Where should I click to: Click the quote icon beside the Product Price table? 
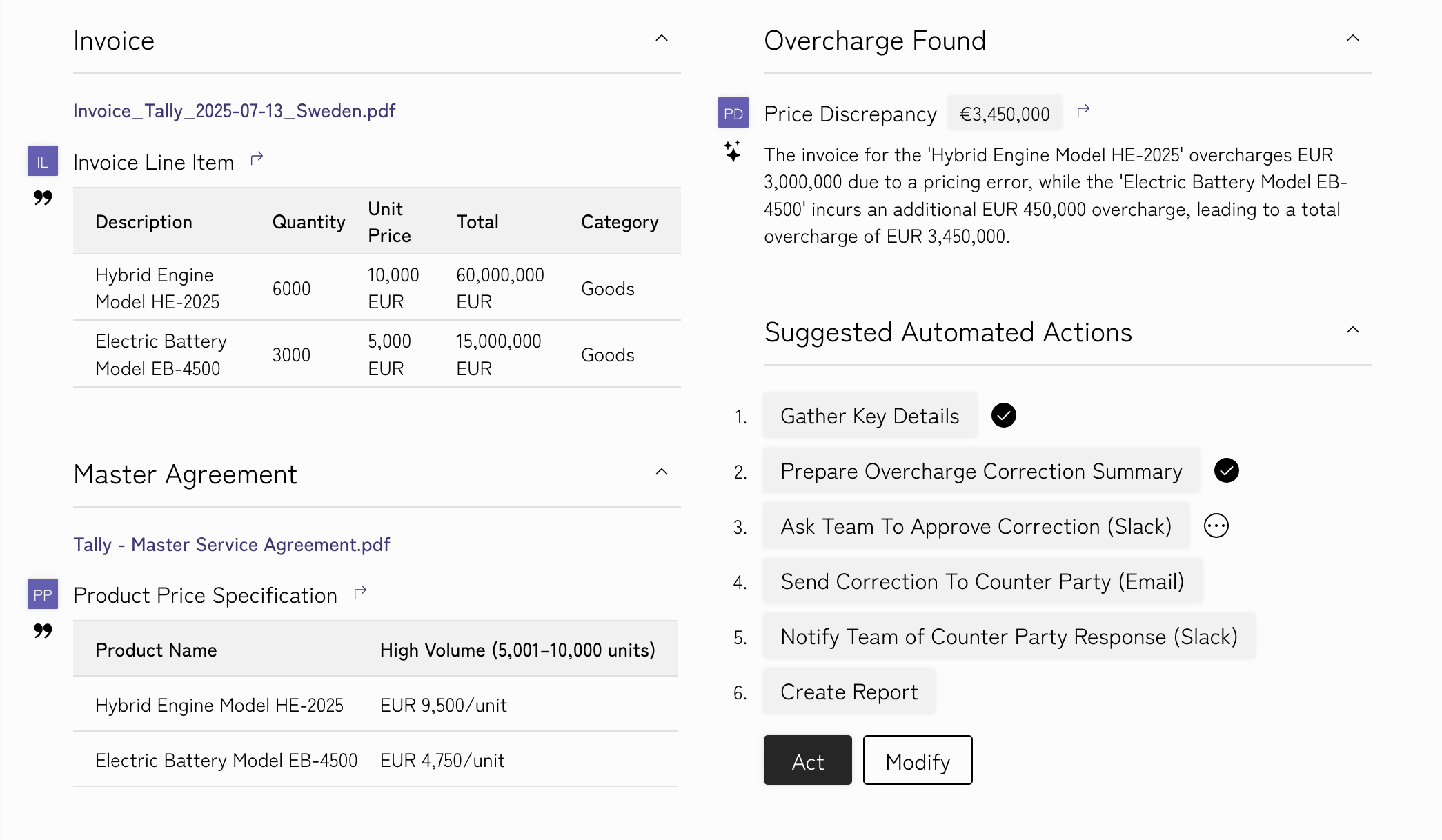43,631
